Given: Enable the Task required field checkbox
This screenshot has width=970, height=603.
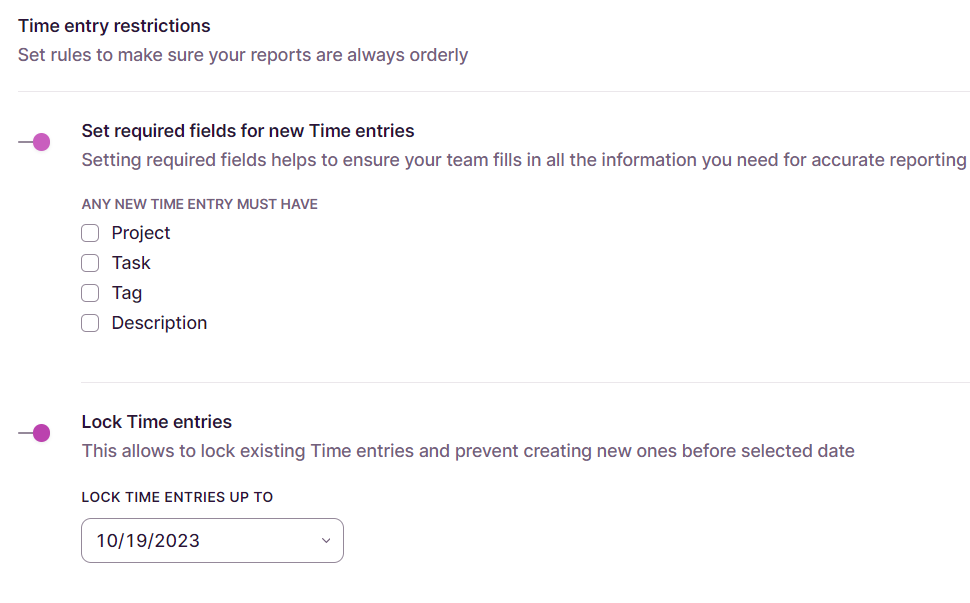Looking at the screenshot, I should coord(90,263).
